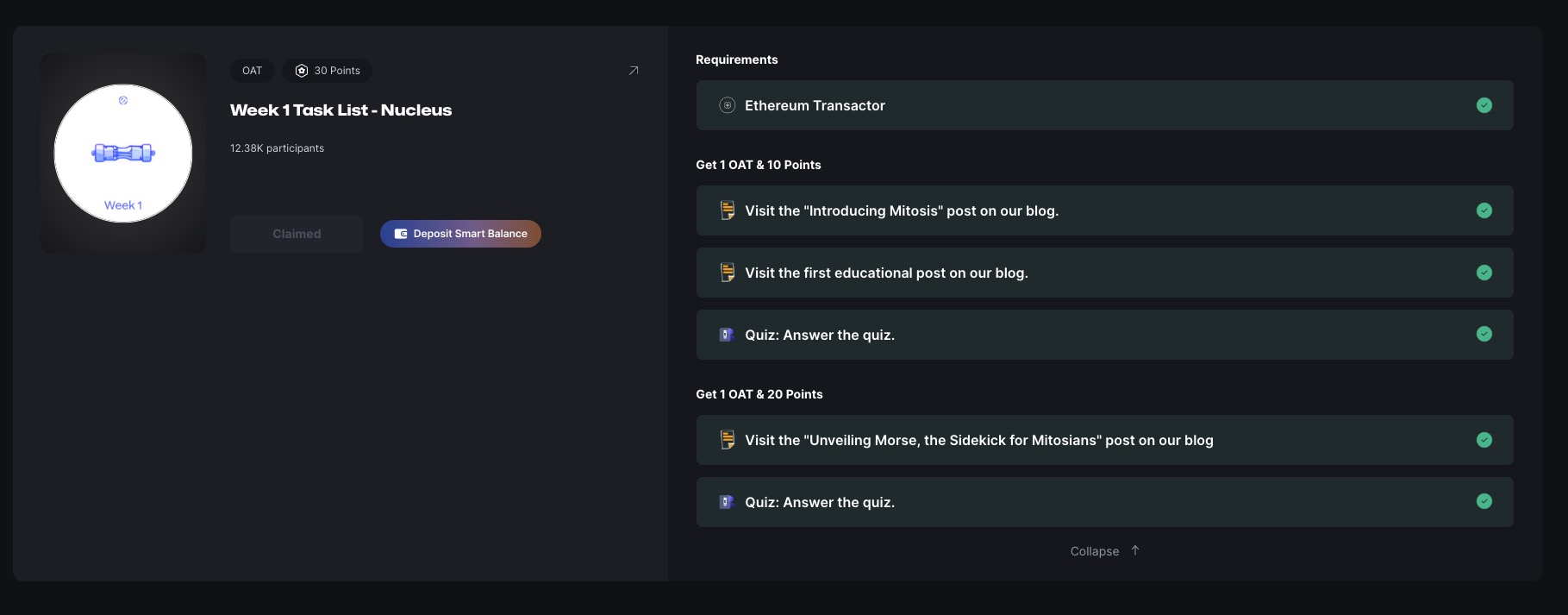Viewport: 1568px width, 615px height.
Task: Click the first educational post document icon
Action: [727, 273]
